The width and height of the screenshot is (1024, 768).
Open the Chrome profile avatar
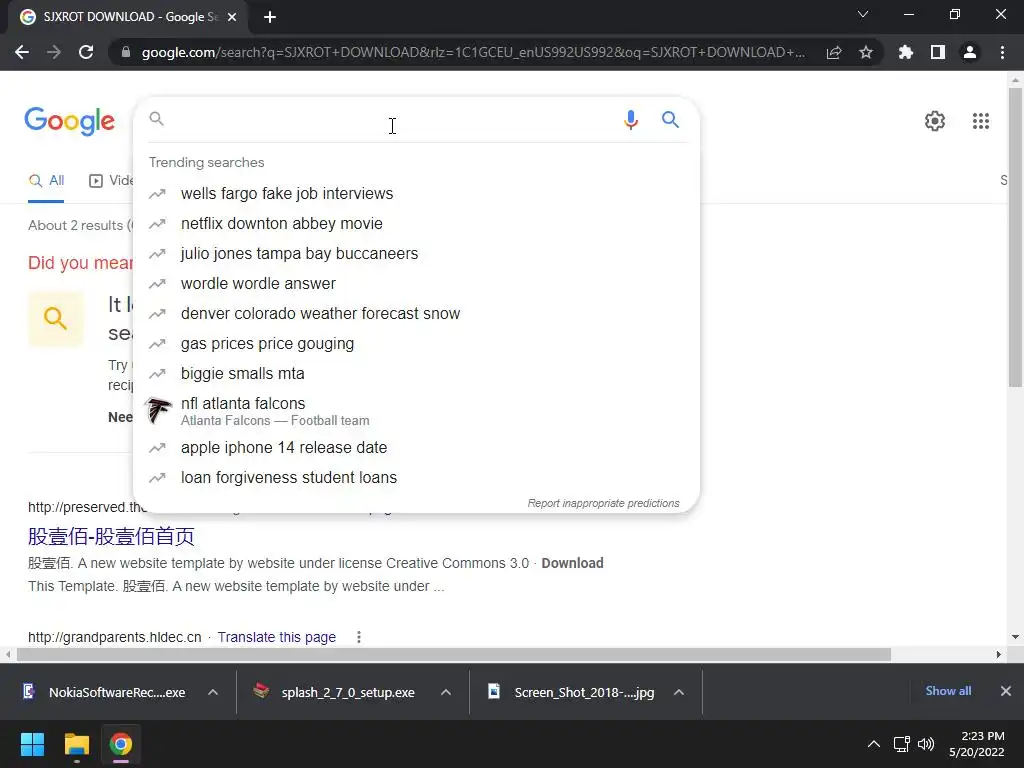coord(969,52)
